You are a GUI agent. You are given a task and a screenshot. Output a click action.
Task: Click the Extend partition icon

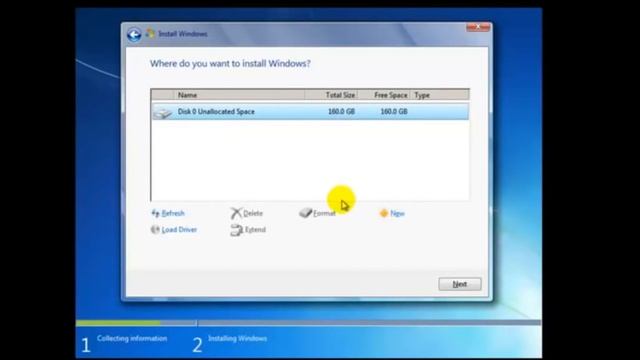click(236, 230)
